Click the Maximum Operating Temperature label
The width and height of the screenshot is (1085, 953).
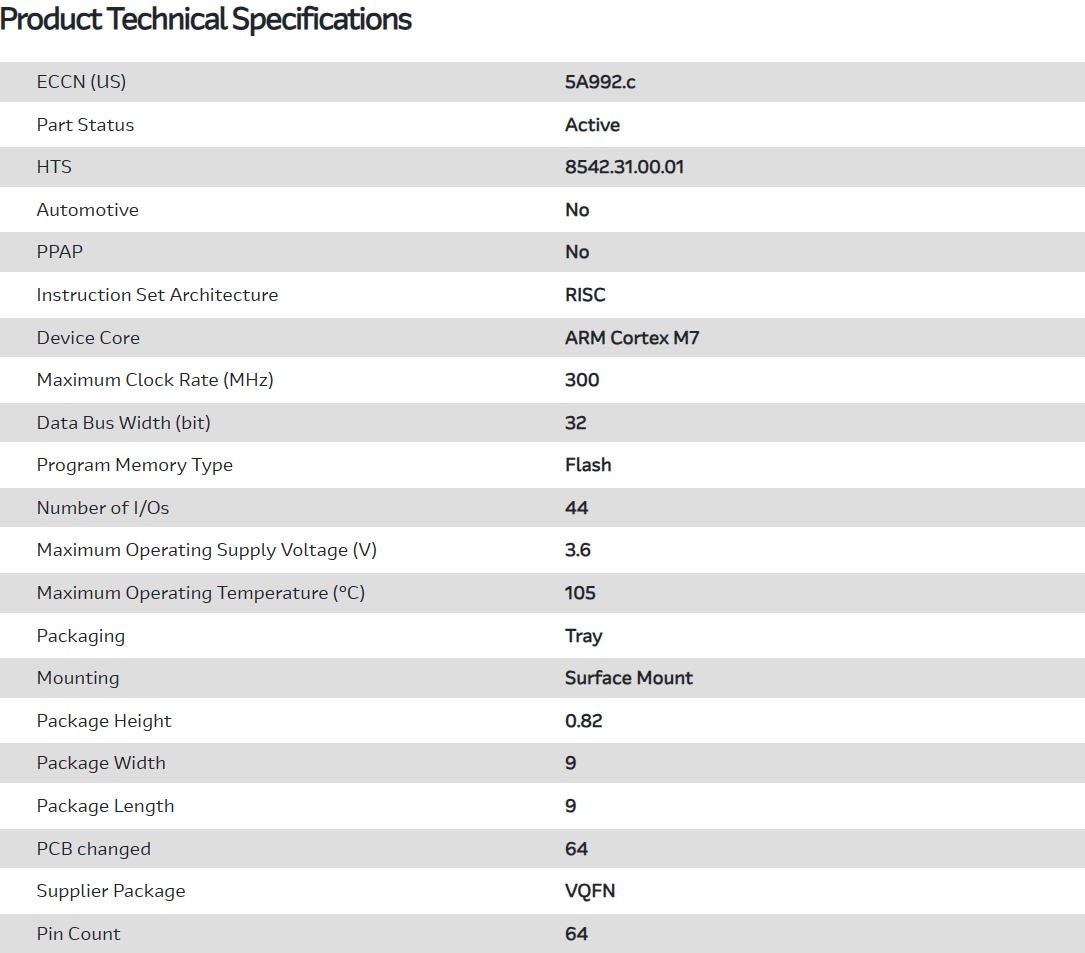pos(200,593)
